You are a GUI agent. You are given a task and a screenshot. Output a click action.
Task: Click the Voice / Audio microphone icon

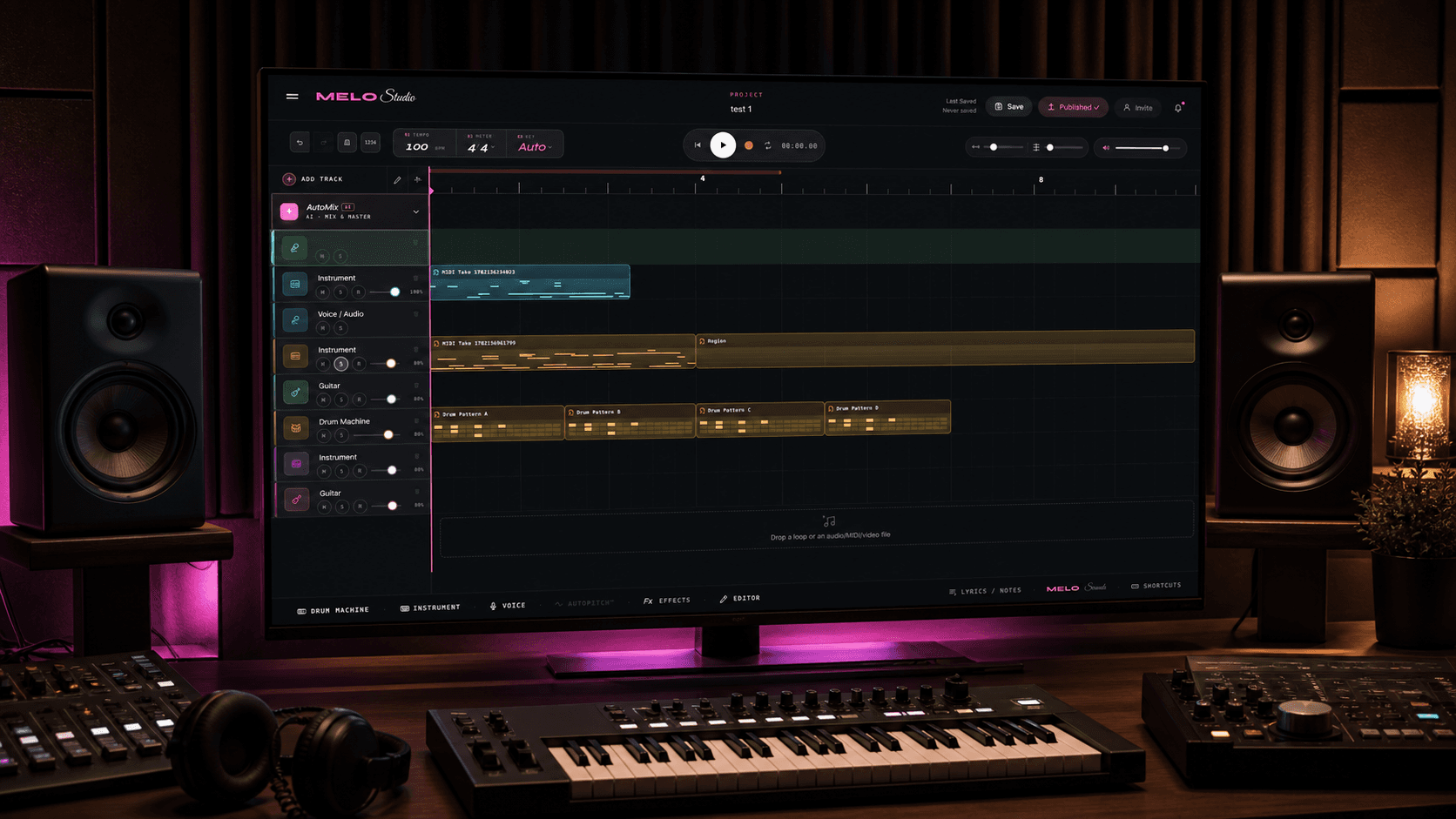click(295, 320)
